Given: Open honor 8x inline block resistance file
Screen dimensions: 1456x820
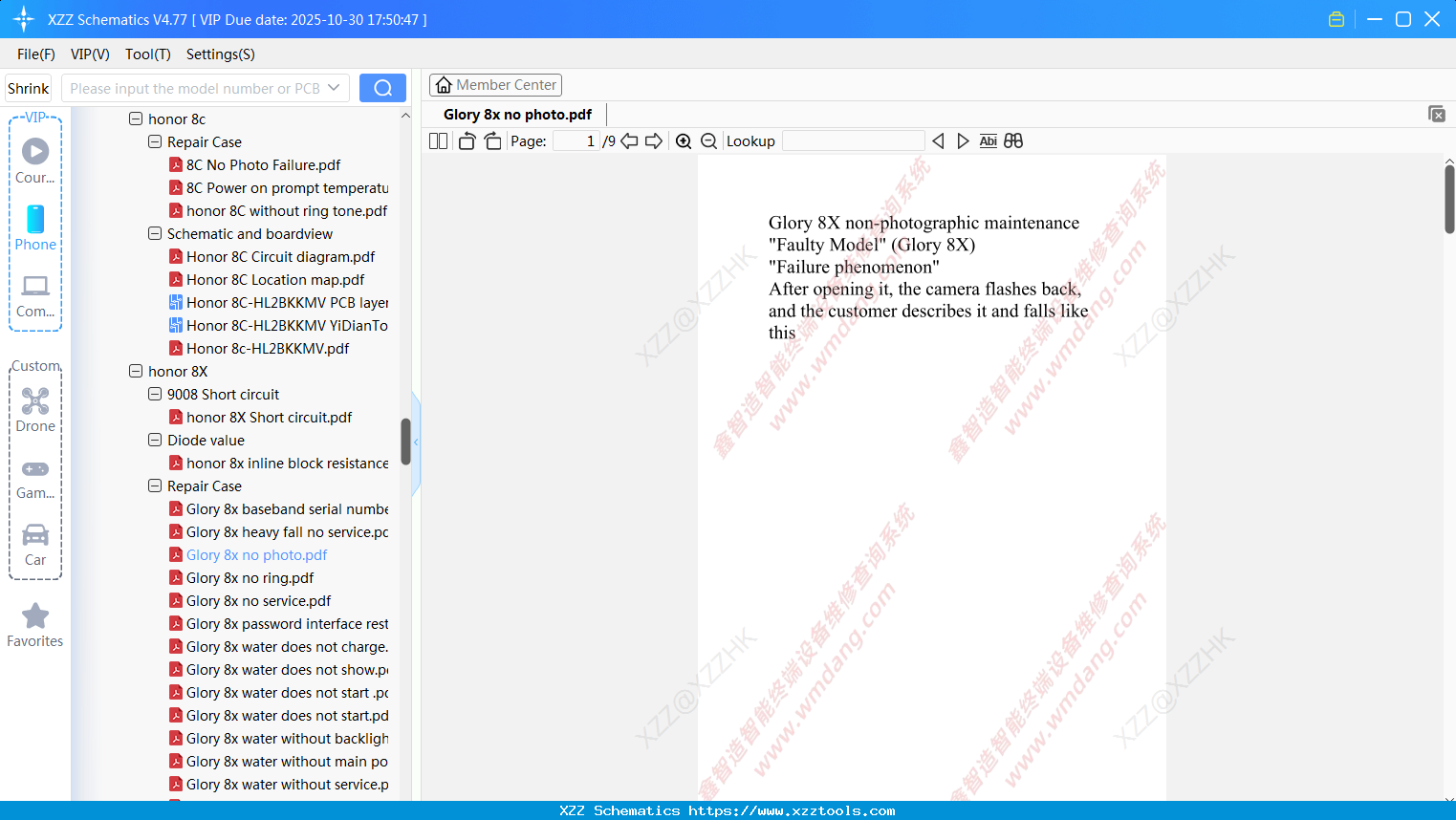Looking at the screenshot, I should tap(278, 463).
